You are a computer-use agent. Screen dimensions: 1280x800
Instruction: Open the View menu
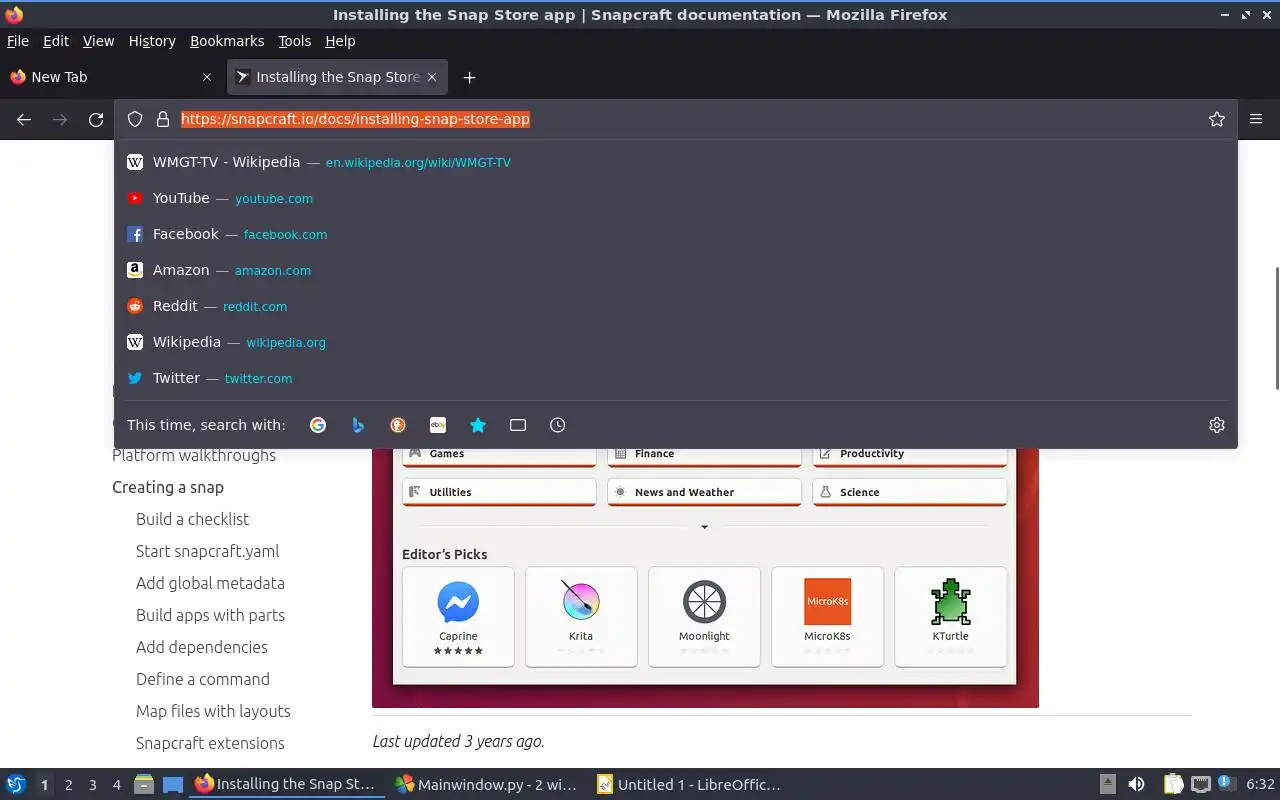[98, 41]
